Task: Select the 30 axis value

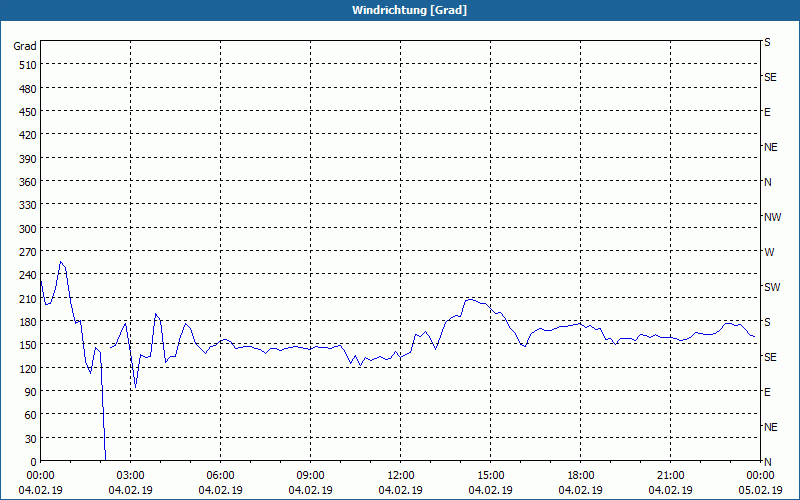Action: pos(31,439)
